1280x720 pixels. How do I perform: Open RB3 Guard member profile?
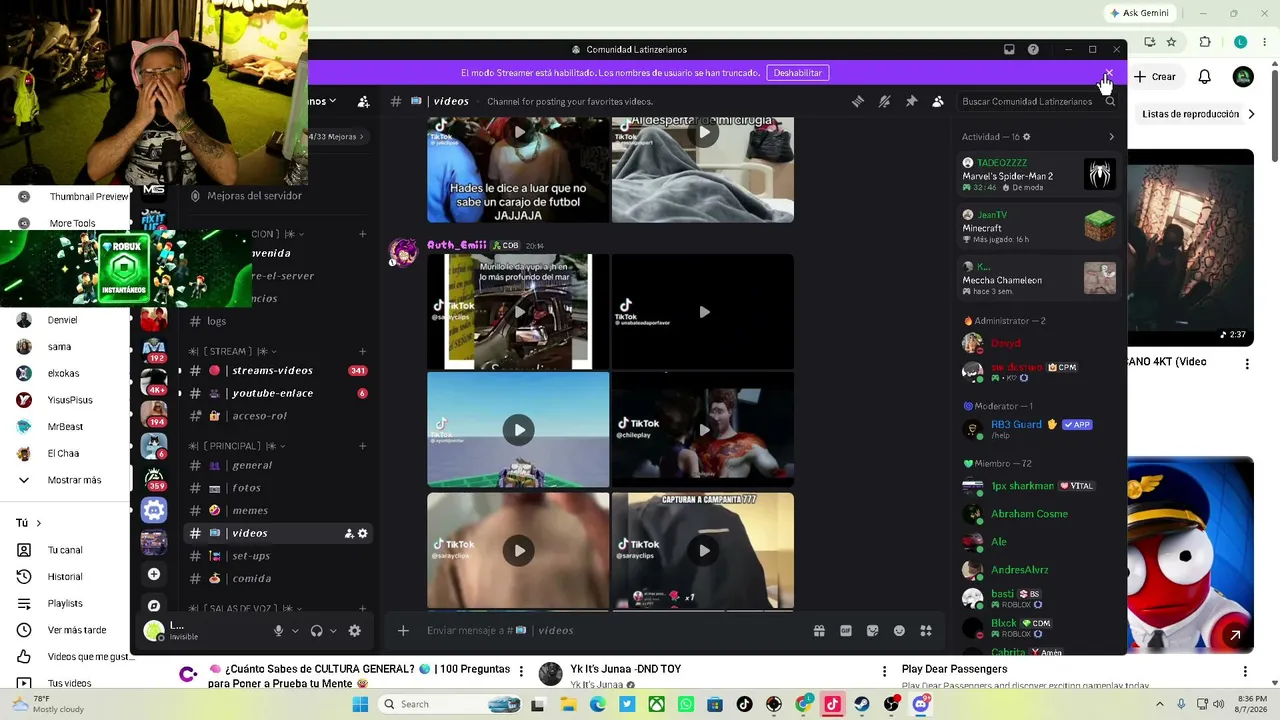pyautogui.click(x=1038, y=429)
